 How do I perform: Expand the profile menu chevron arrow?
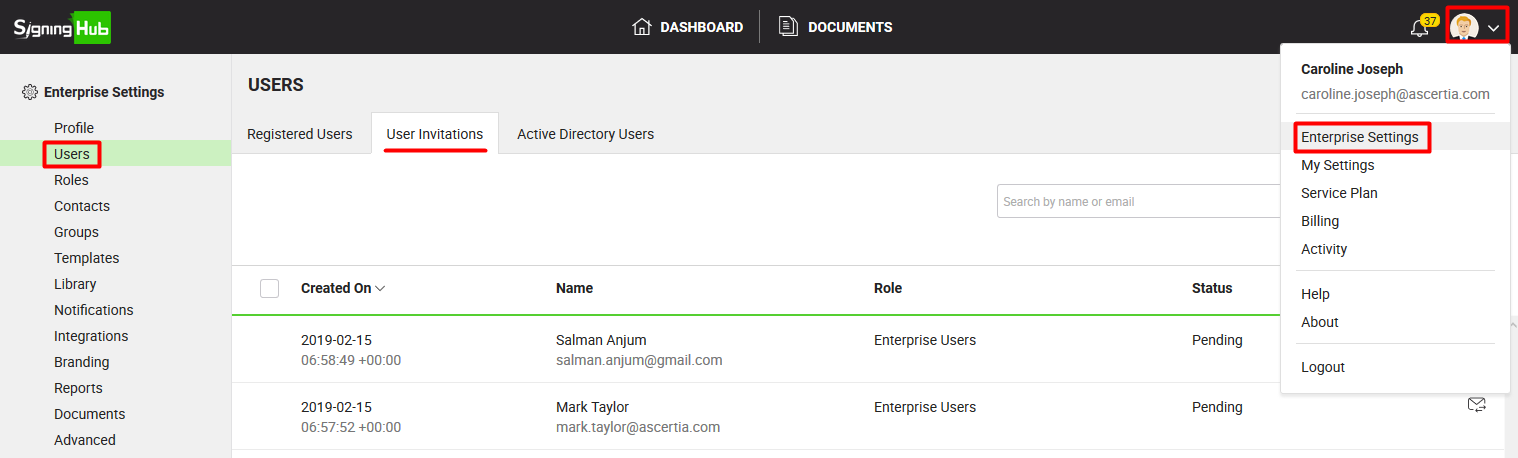tap(1493, 28)
